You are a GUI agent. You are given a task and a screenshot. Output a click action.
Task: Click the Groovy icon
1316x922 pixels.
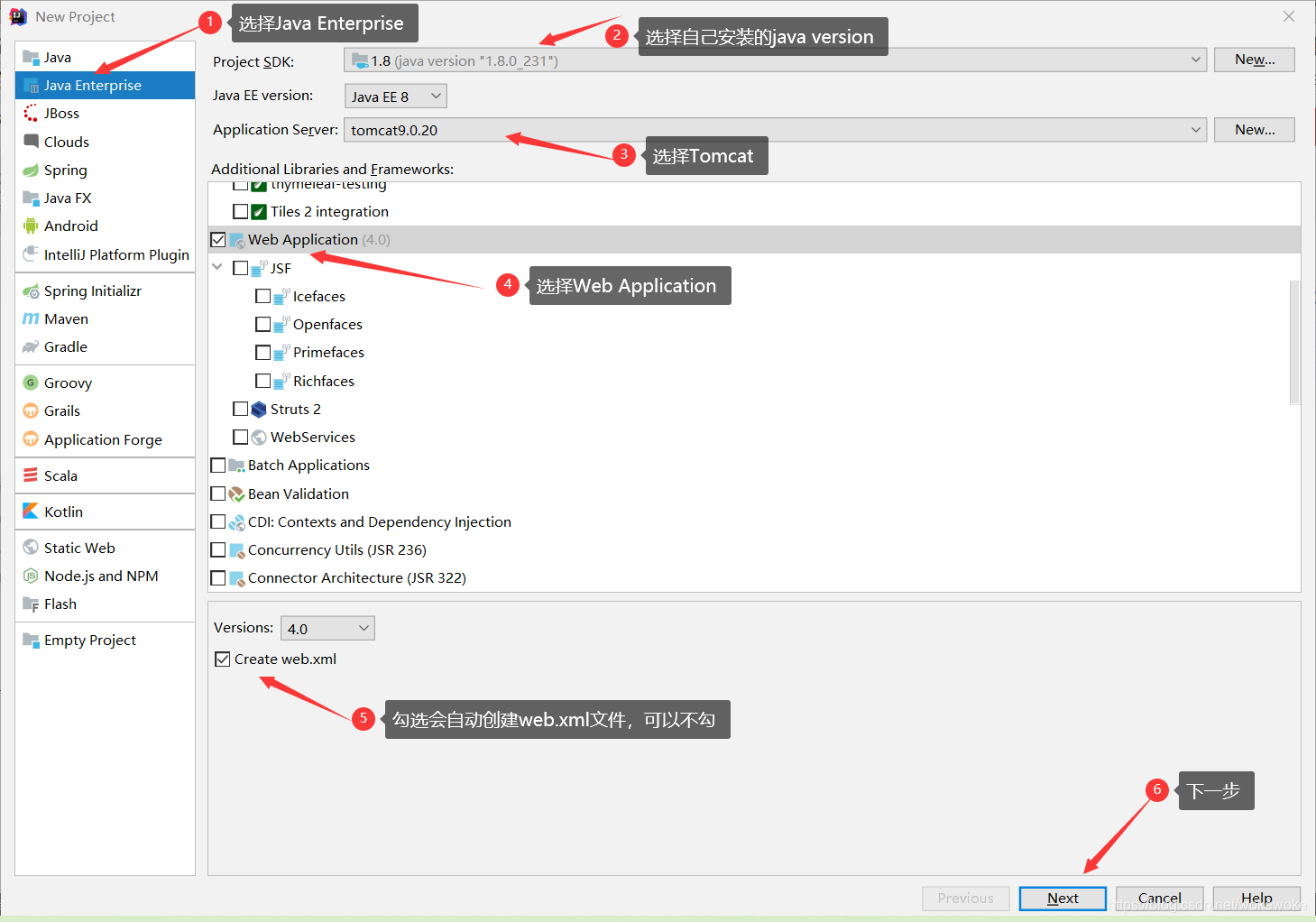point(31,383)
